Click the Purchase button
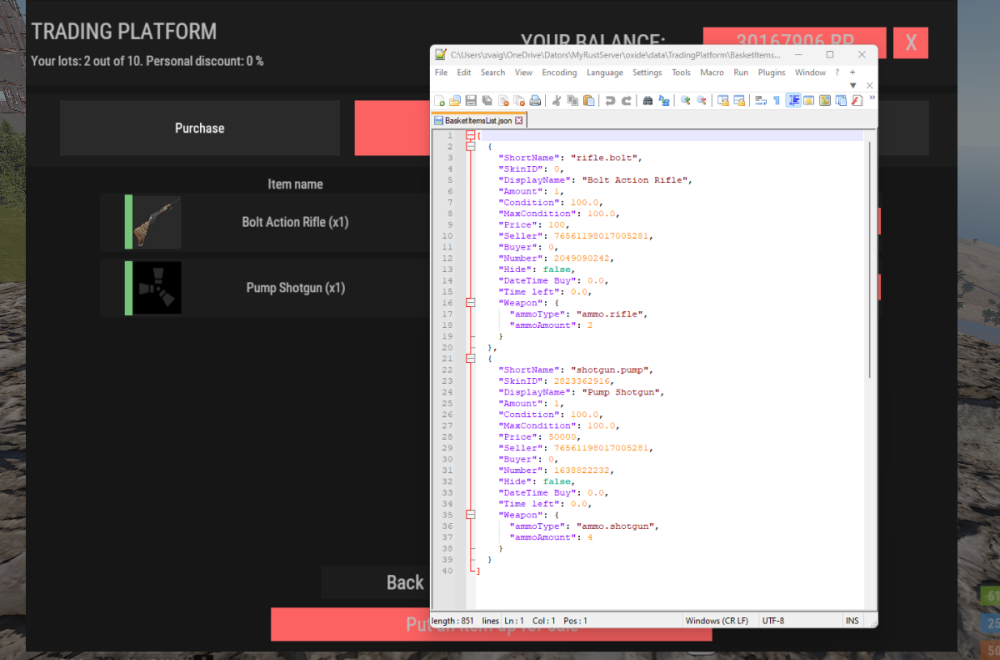The width and height of the screenshot is (1000, 660). [199, 128]
